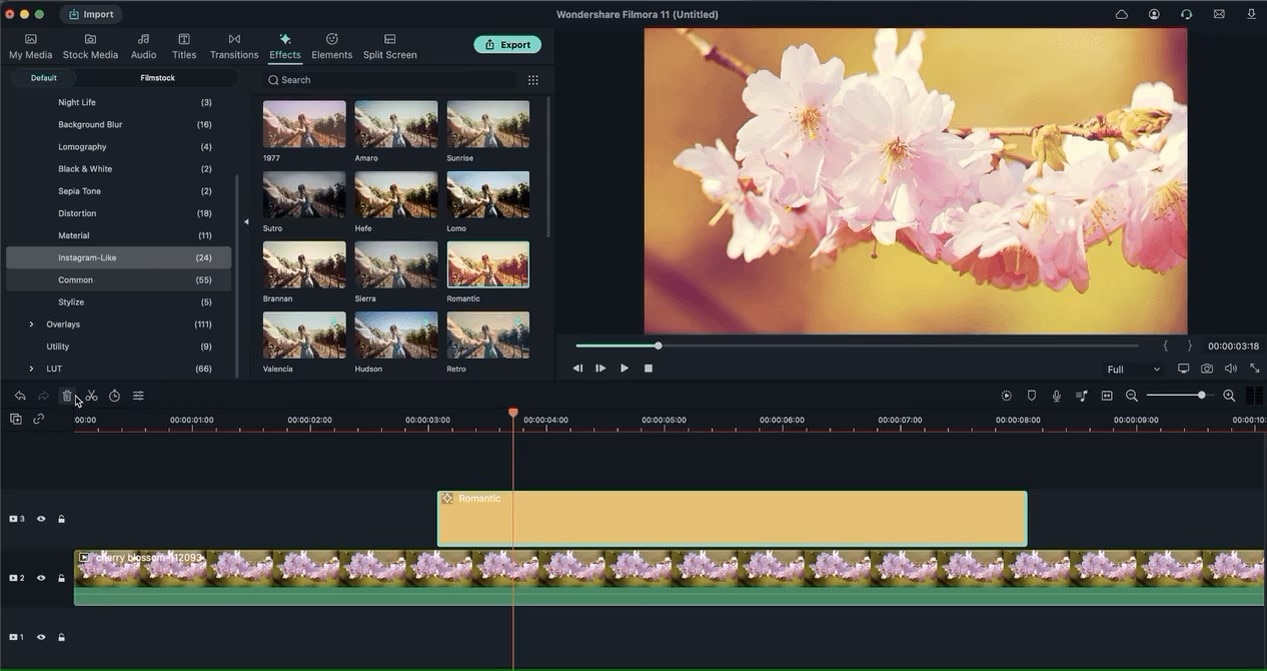
Task: Hide track 2 with eye icon
Action: coord(41,578)
